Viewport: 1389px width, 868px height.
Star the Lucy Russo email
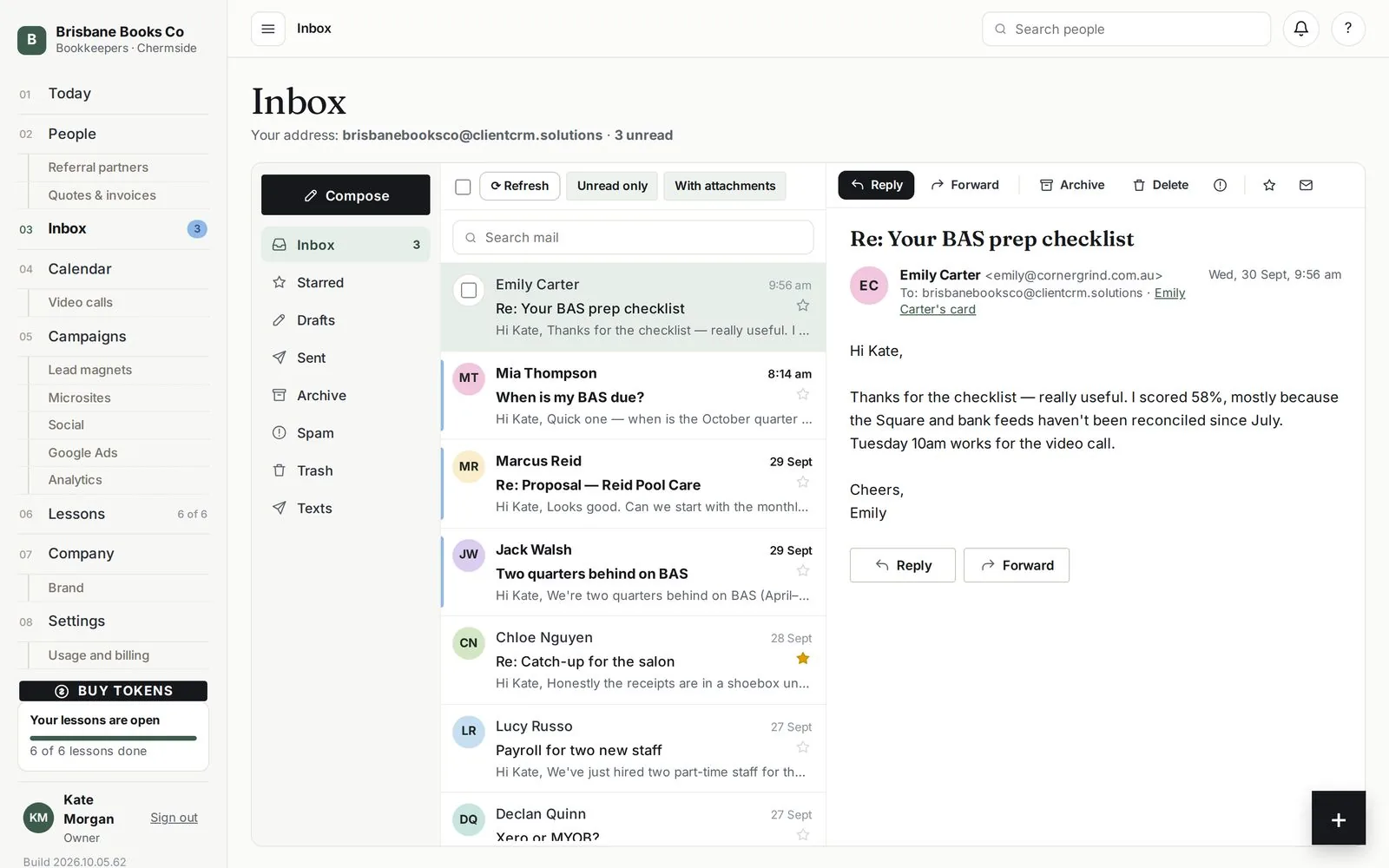point(803,746)
